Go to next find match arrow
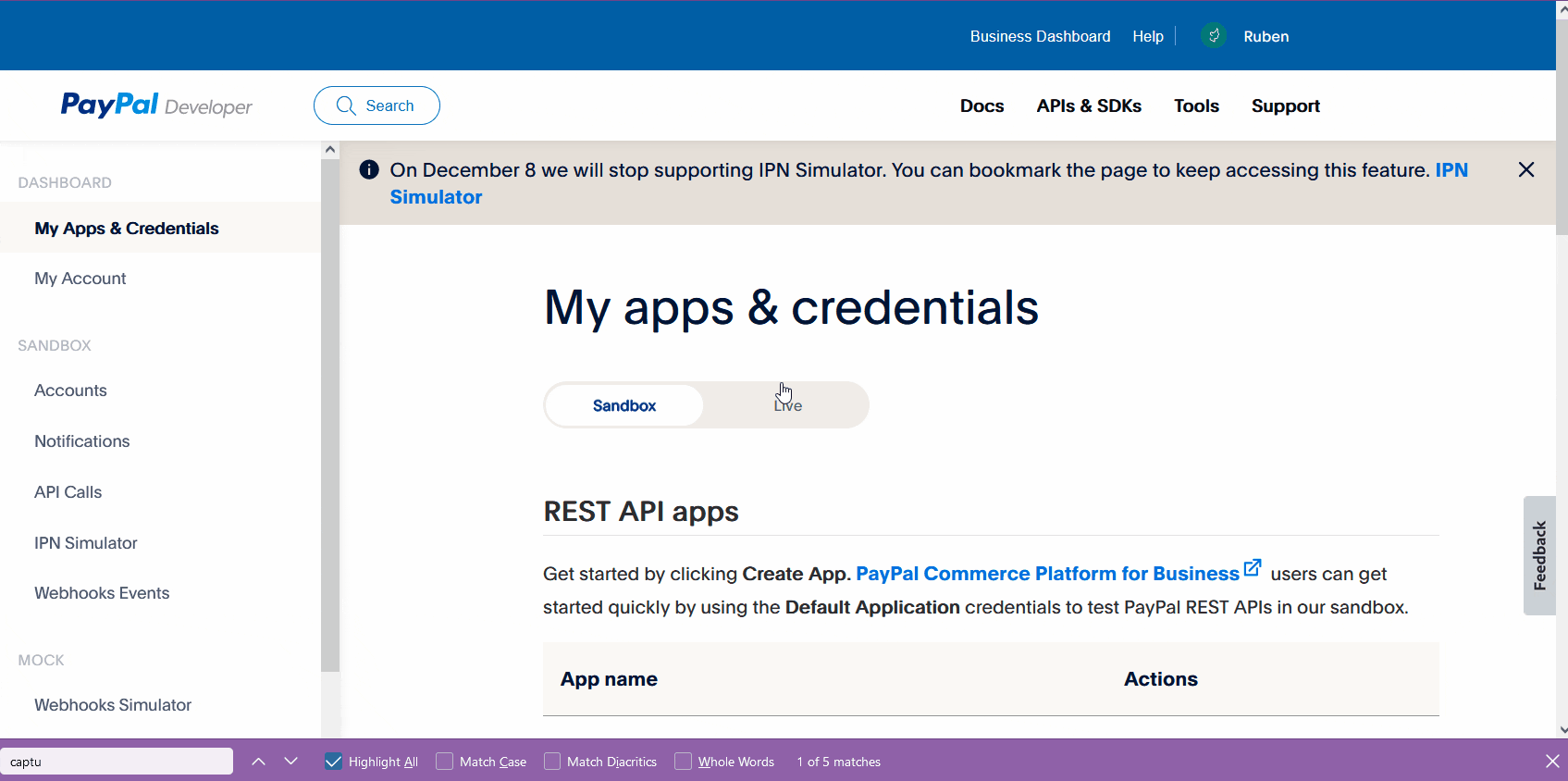Image resolution: width=1568 pixels, height=781 pixels. (291, 762)
